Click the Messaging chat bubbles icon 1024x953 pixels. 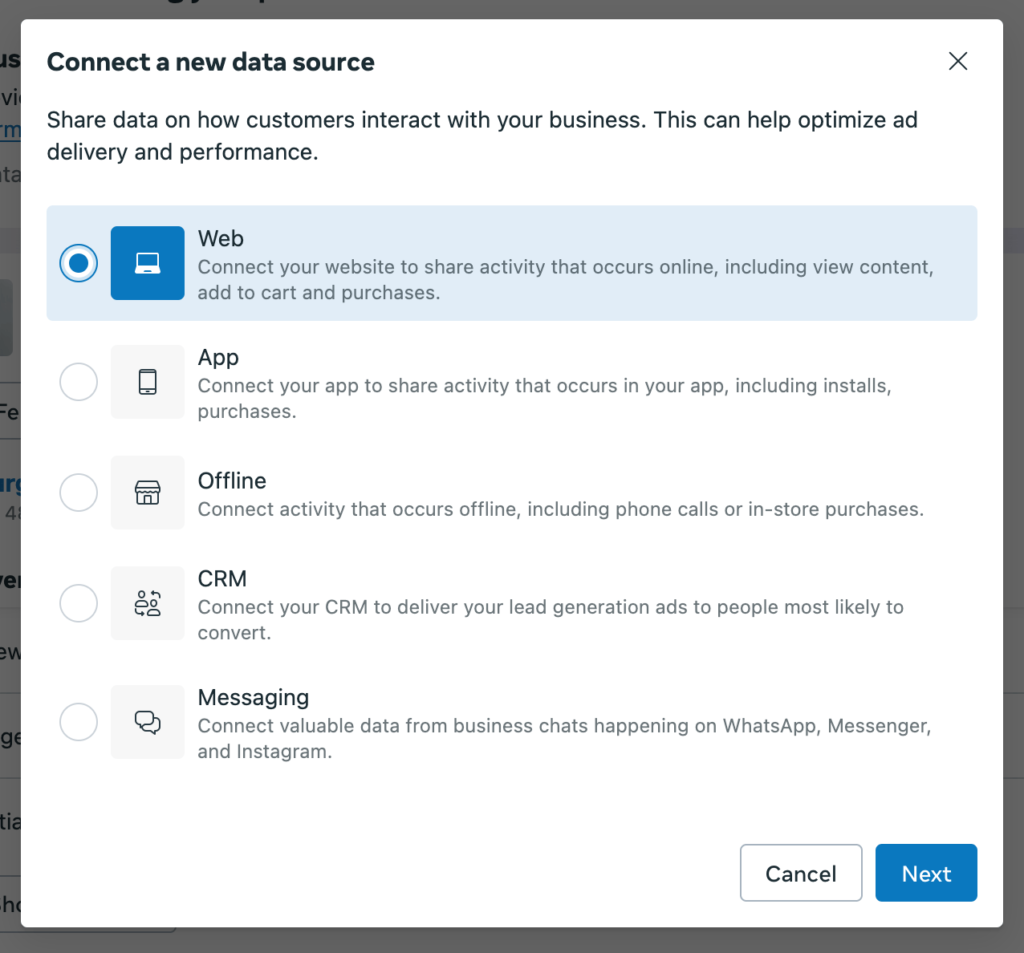pyautogui.click(x=148, y=722)
